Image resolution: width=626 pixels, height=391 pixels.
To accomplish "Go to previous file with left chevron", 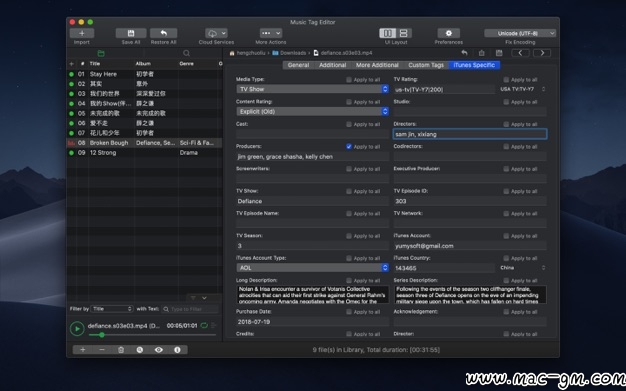I will point(520,53).
